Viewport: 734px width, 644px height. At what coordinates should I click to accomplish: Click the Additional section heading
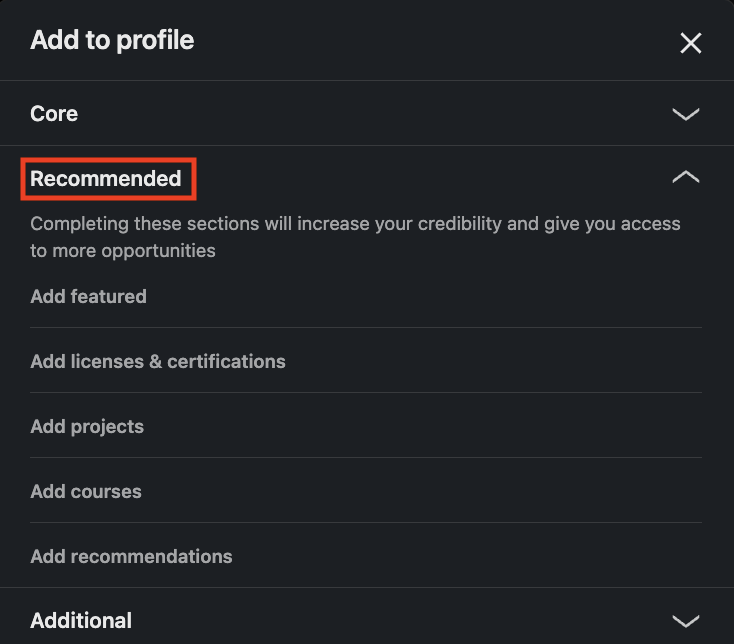pos(81,621)
